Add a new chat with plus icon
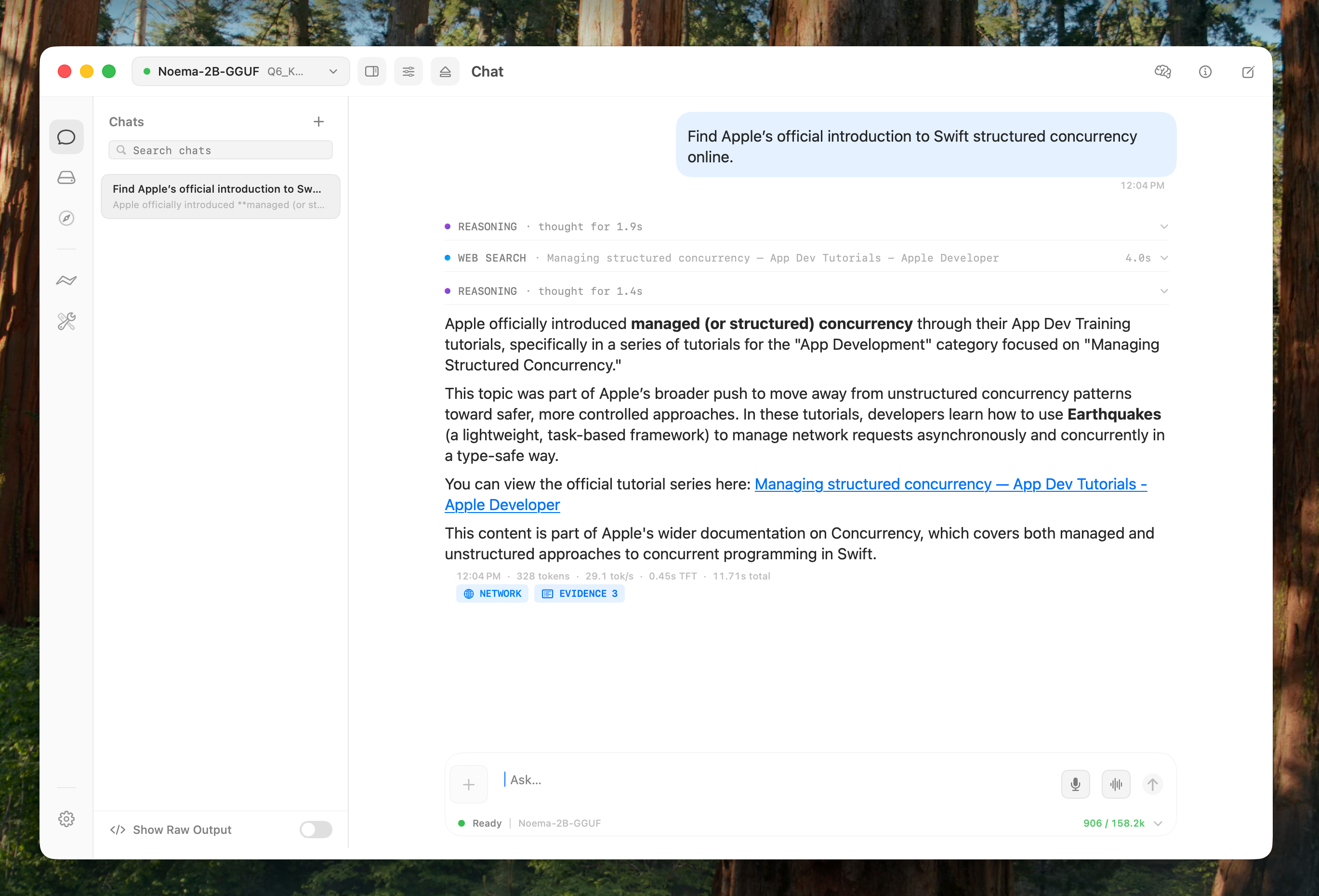Viewport: 1319px width, 896px height. (x=318, y=121)
